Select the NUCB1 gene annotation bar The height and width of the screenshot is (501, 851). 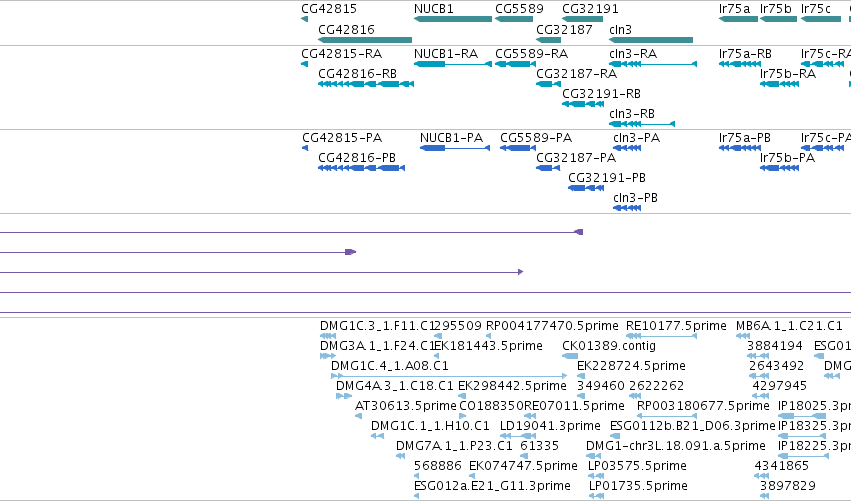point(453,19)
